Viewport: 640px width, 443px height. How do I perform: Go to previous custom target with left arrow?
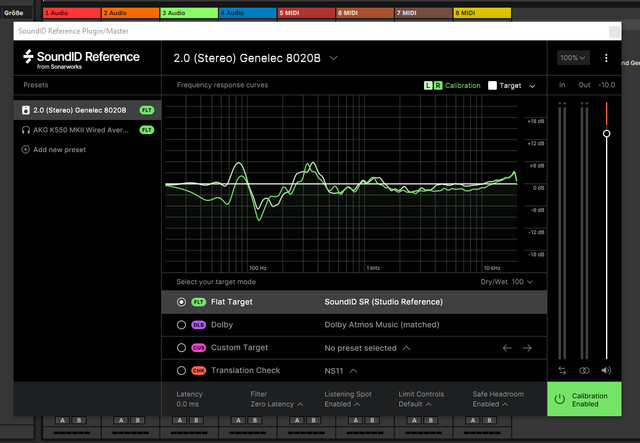(507, 348)
